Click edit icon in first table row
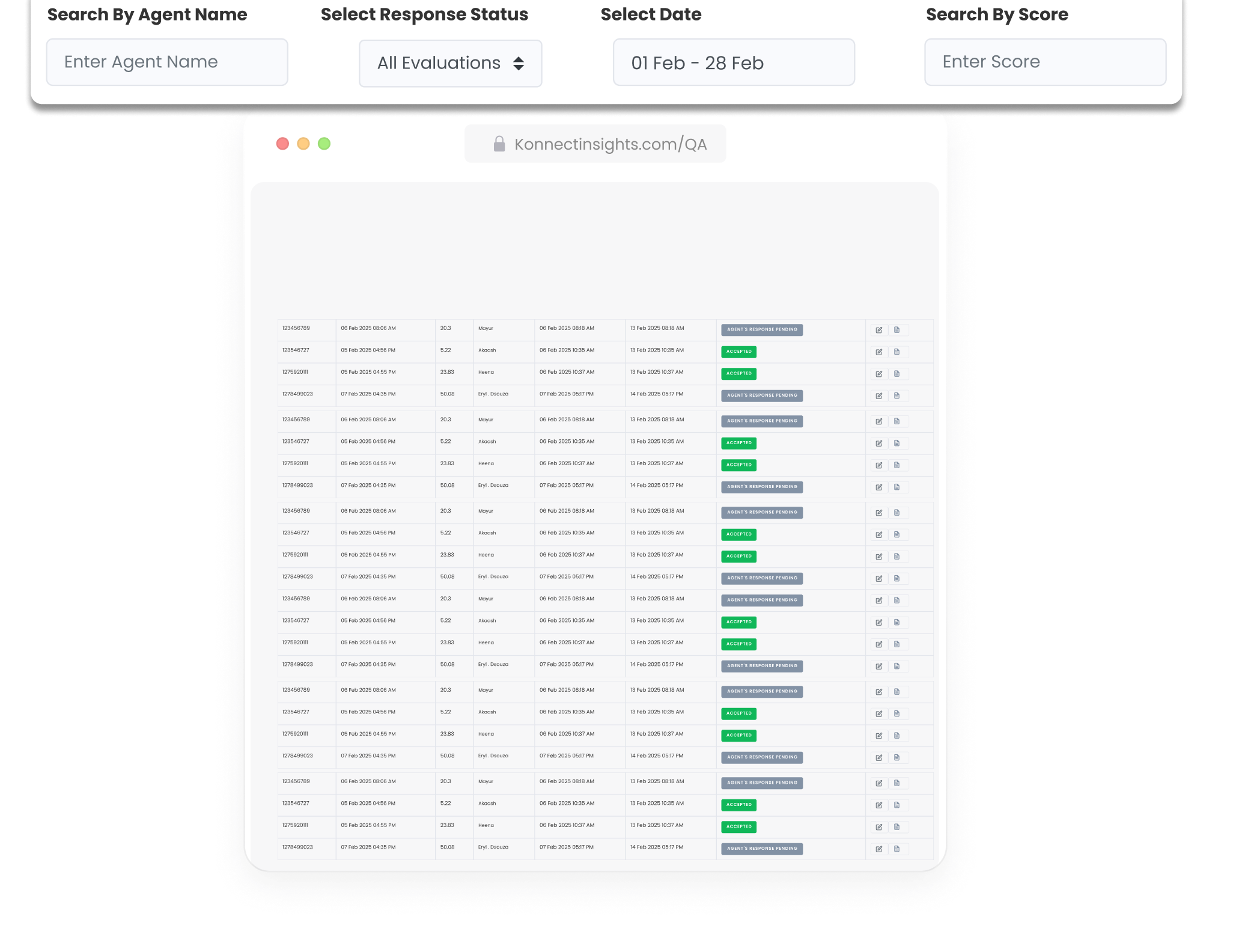 (878, 330)
